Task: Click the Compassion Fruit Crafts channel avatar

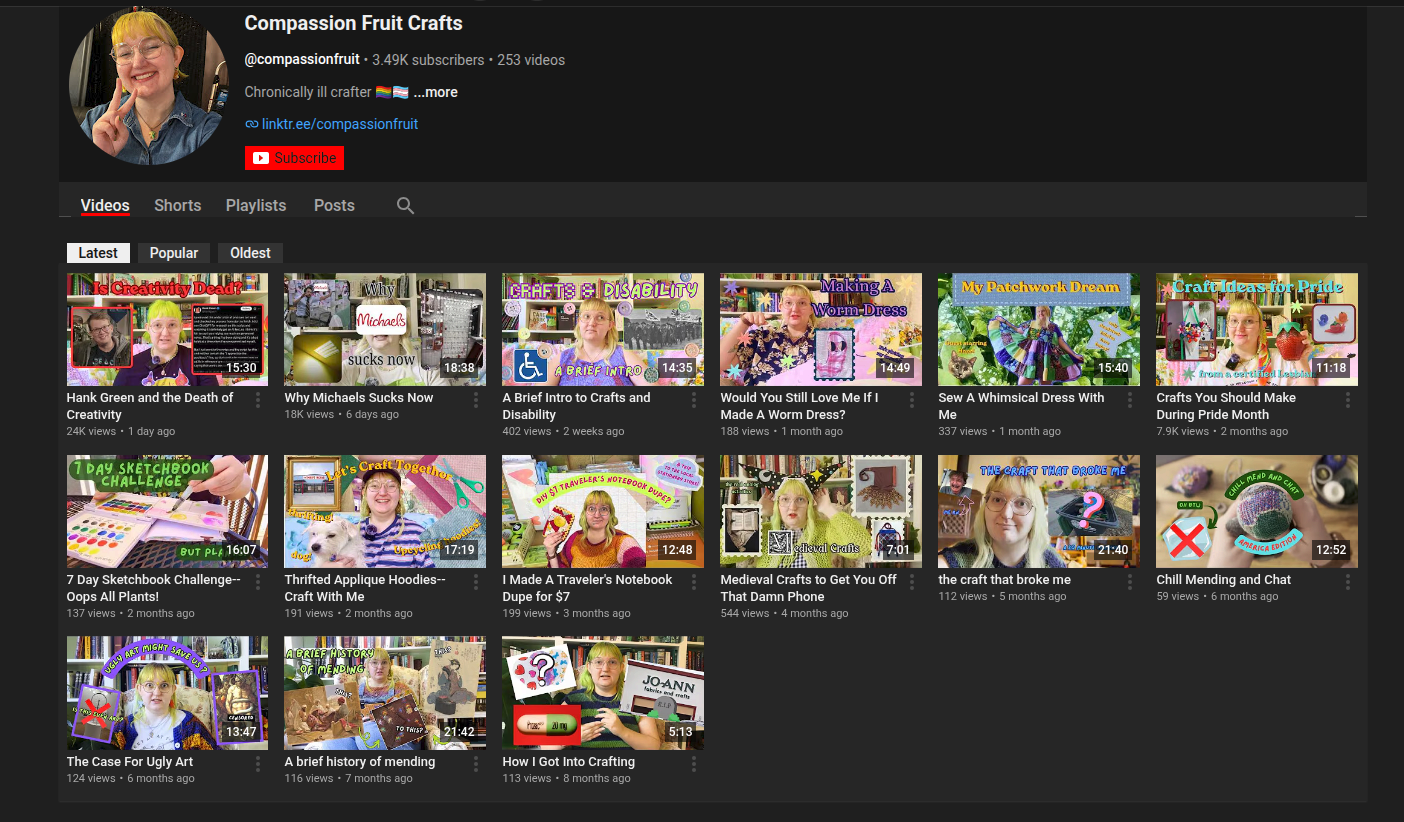Action: tap(149, 85)
